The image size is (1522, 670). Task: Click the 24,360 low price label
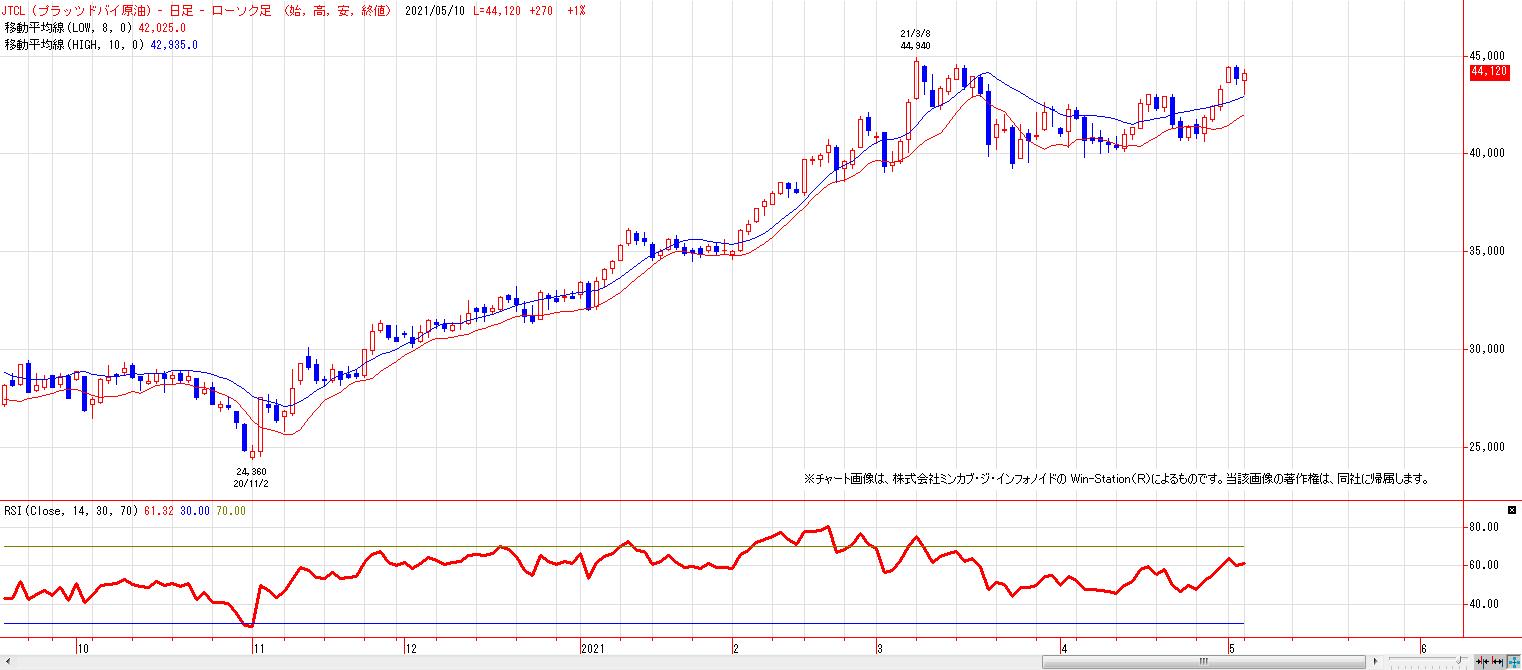pyautogui.click(x=252, y=471)
